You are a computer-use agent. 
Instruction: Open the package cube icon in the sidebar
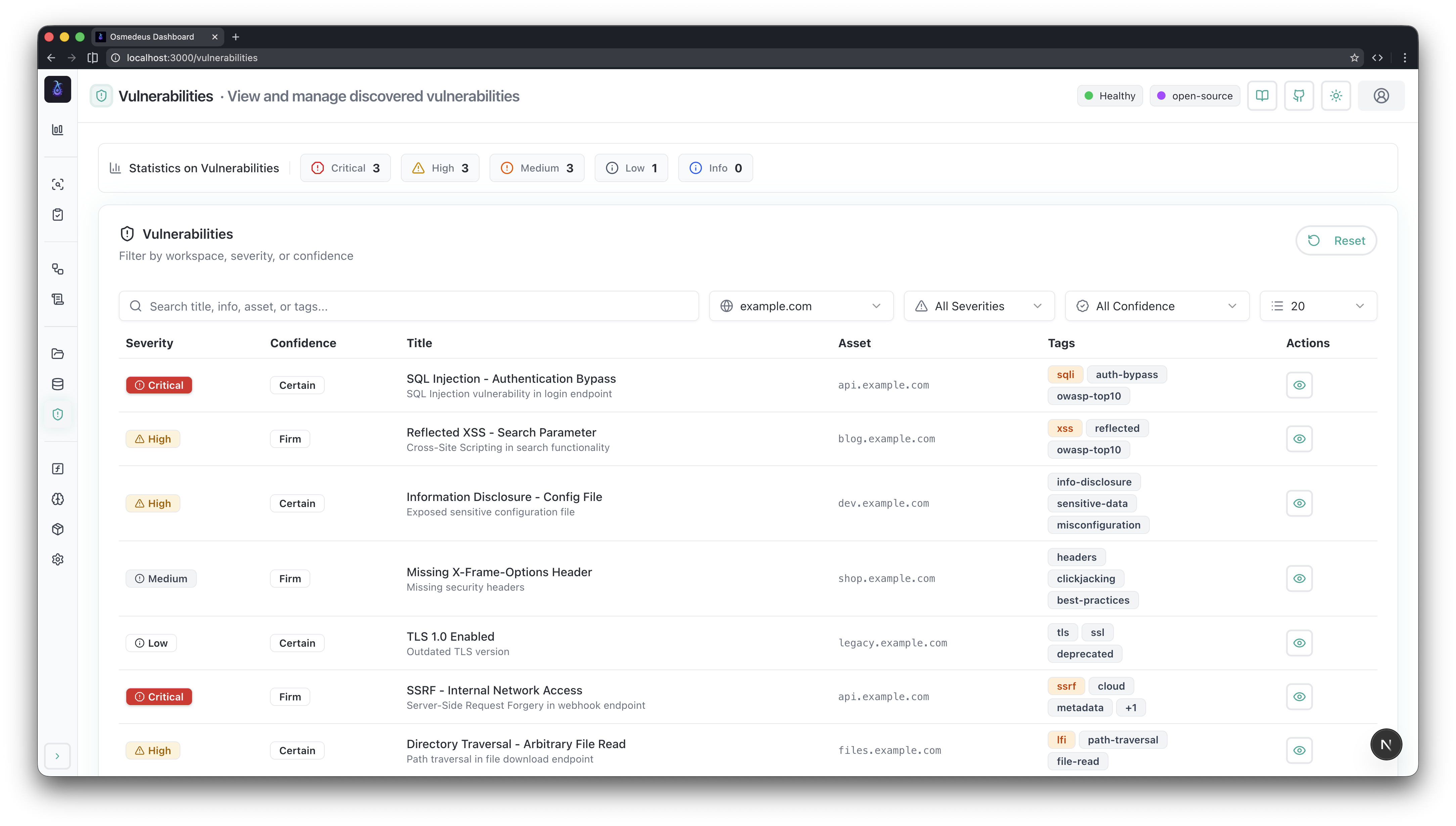[x=58, y=529]
